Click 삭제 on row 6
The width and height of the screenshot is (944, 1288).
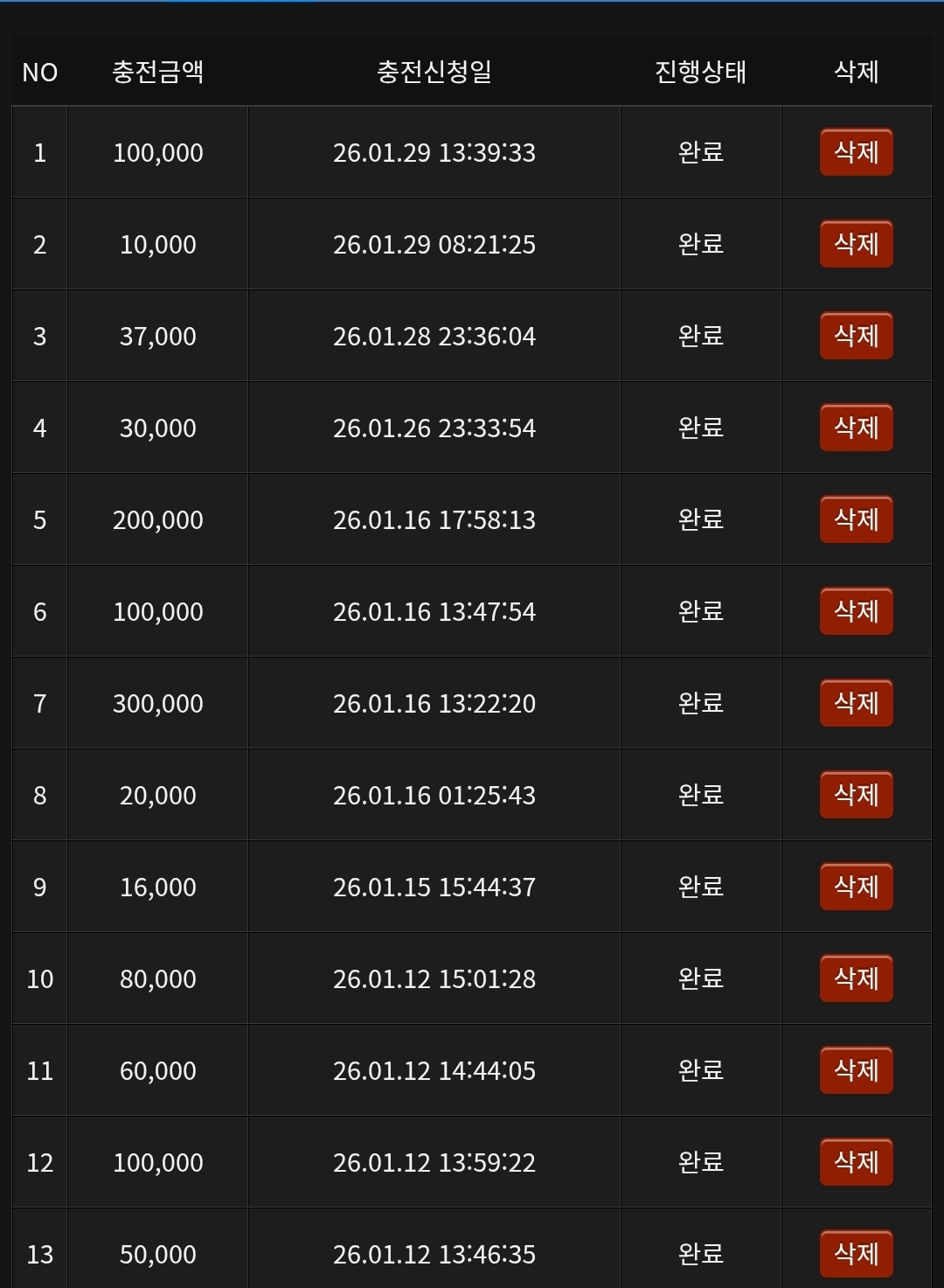point(856,611)
